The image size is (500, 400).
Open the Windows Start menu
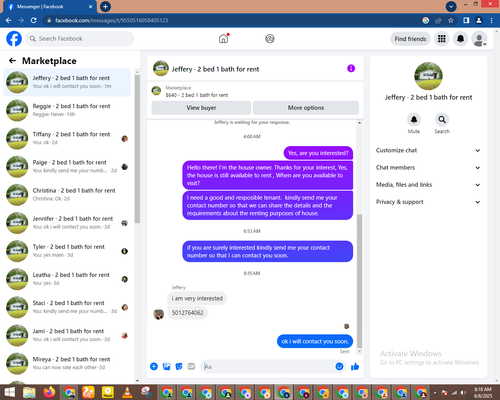point(9,392)
